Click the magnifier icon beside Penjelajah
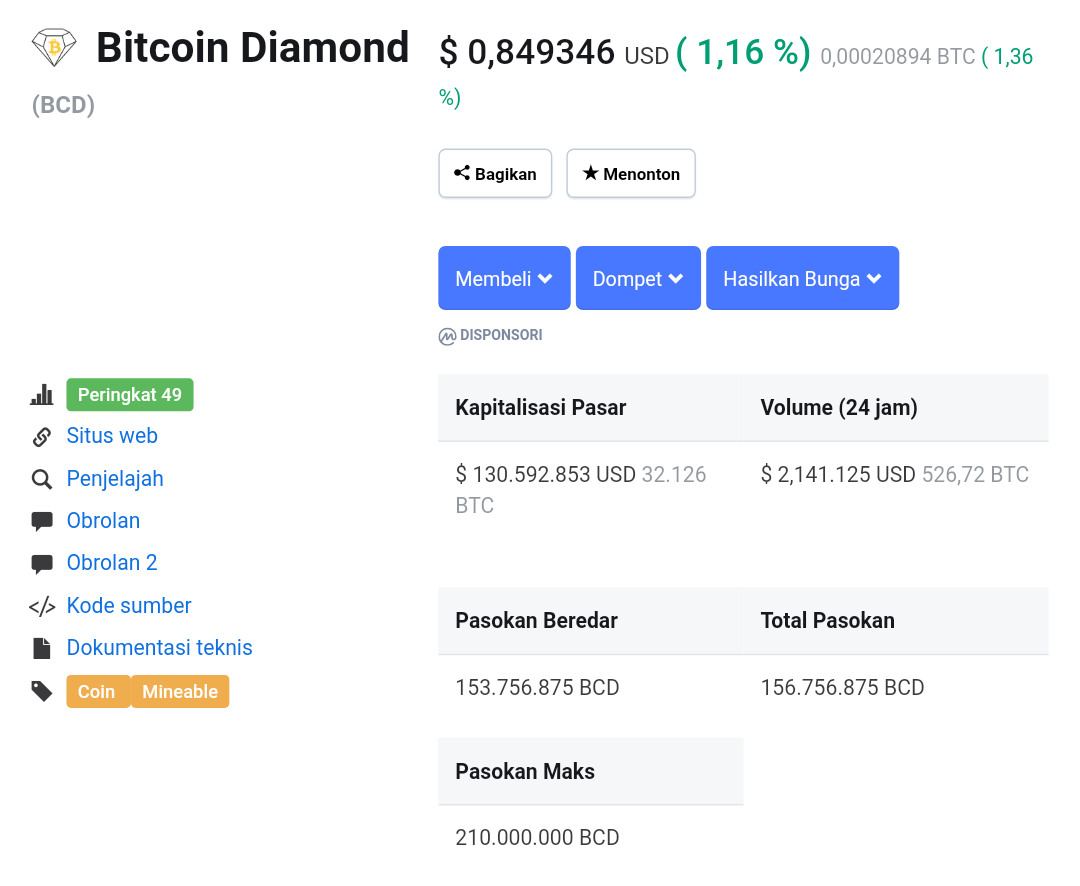1080x886 pixels. point(42,480)
